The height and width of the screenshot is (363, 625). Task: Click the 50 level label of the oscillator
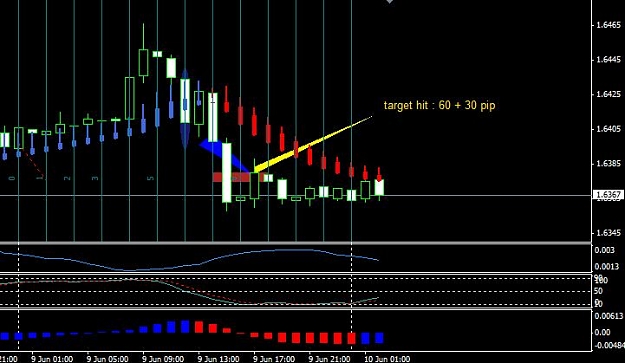[599, 291]
